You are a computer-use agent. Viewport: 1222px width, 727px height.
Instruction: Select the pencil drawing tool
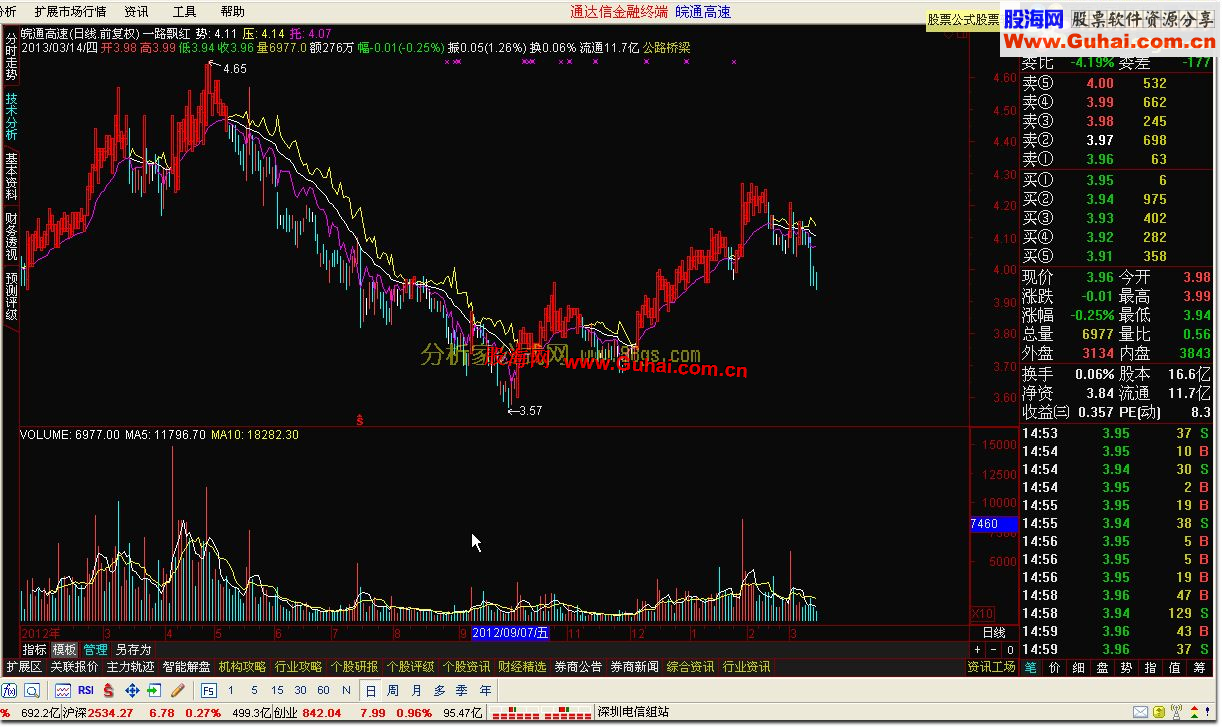(178, 690)
